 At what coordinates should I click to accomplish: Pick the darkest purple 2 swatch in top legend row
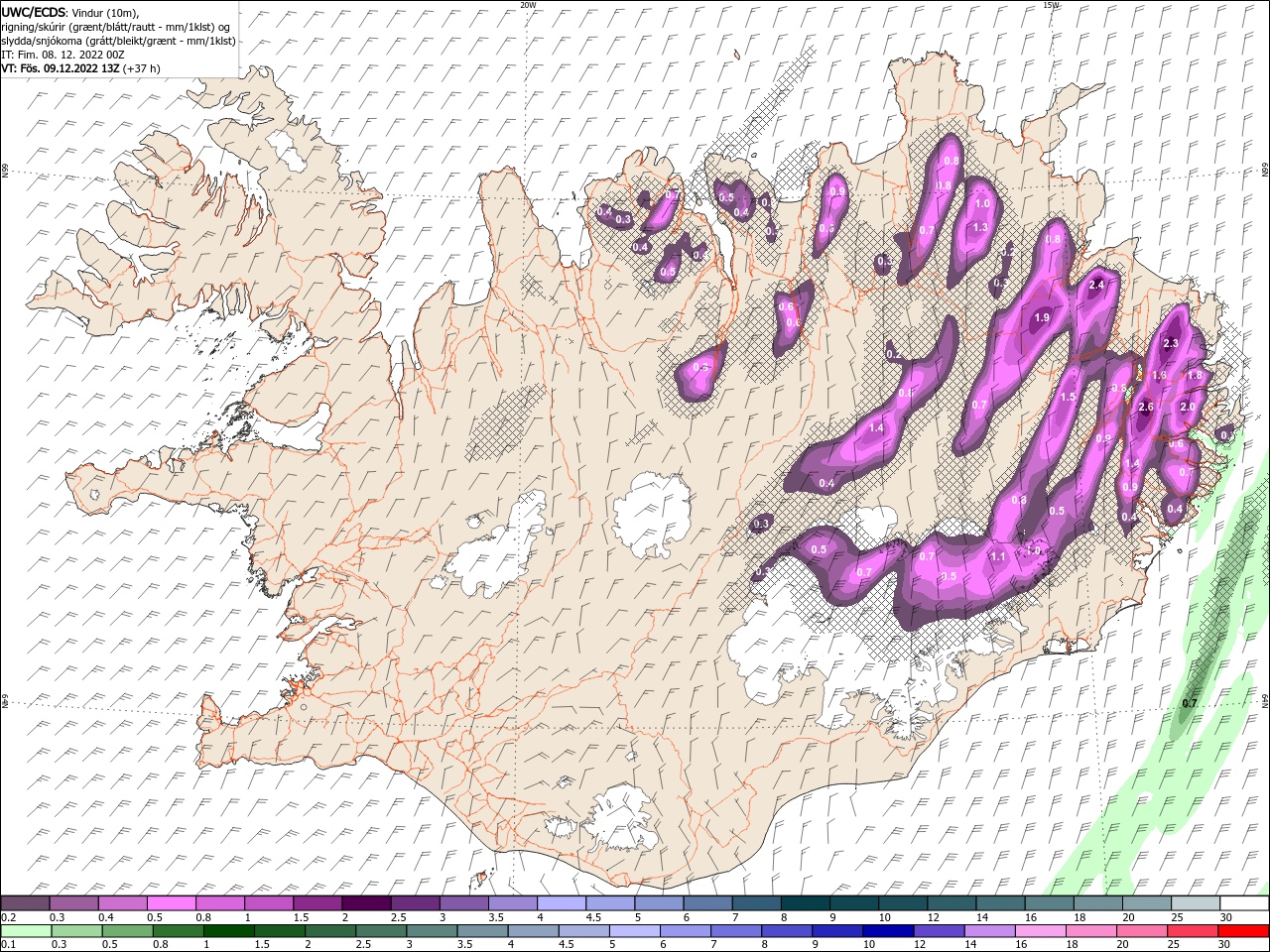[366, 903]
